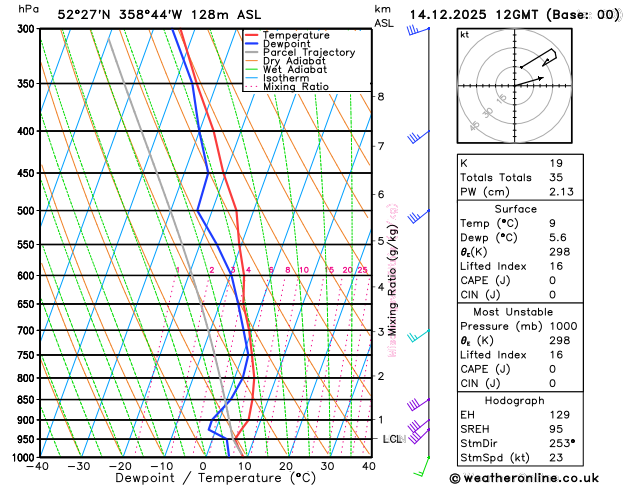629x486 pixels.
Task: Click the -40 temperature axis label
Action: coord(37,466)
